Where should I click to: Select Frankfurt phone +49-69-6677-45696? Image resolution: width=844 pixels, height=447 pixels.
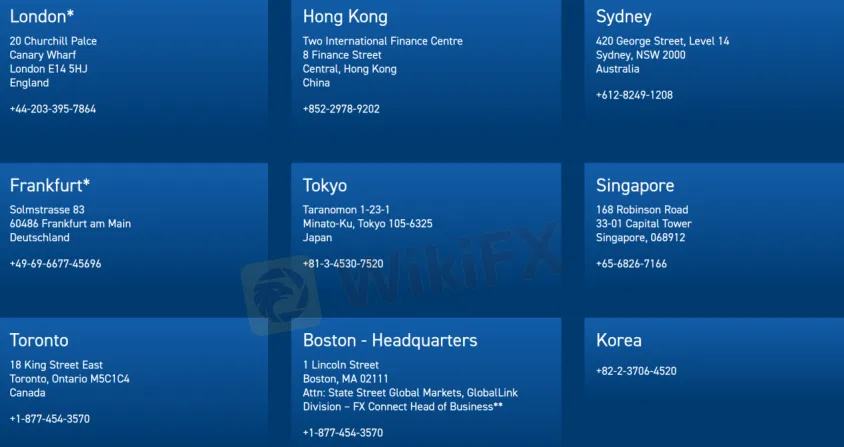click(x=55, y=264)
